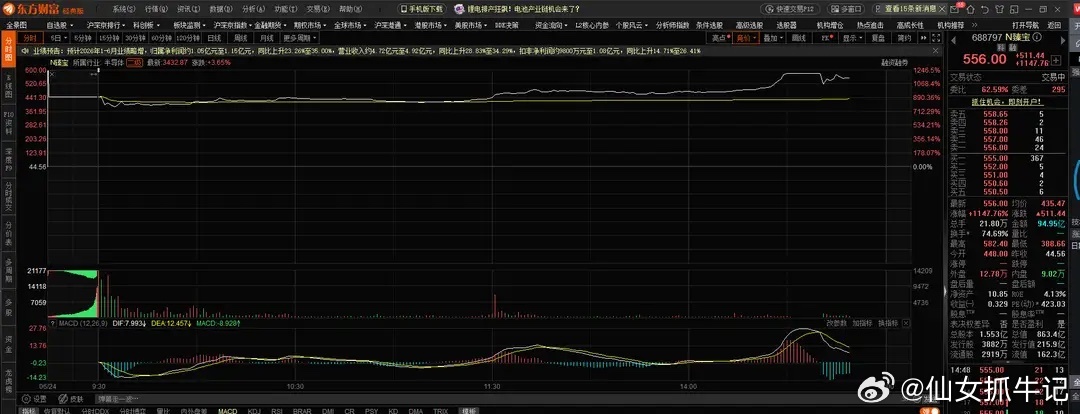This screenshot has height=414, width=1080.
Task: Click the 条件选股 toolbar item
Action: (x=710, y=25)
